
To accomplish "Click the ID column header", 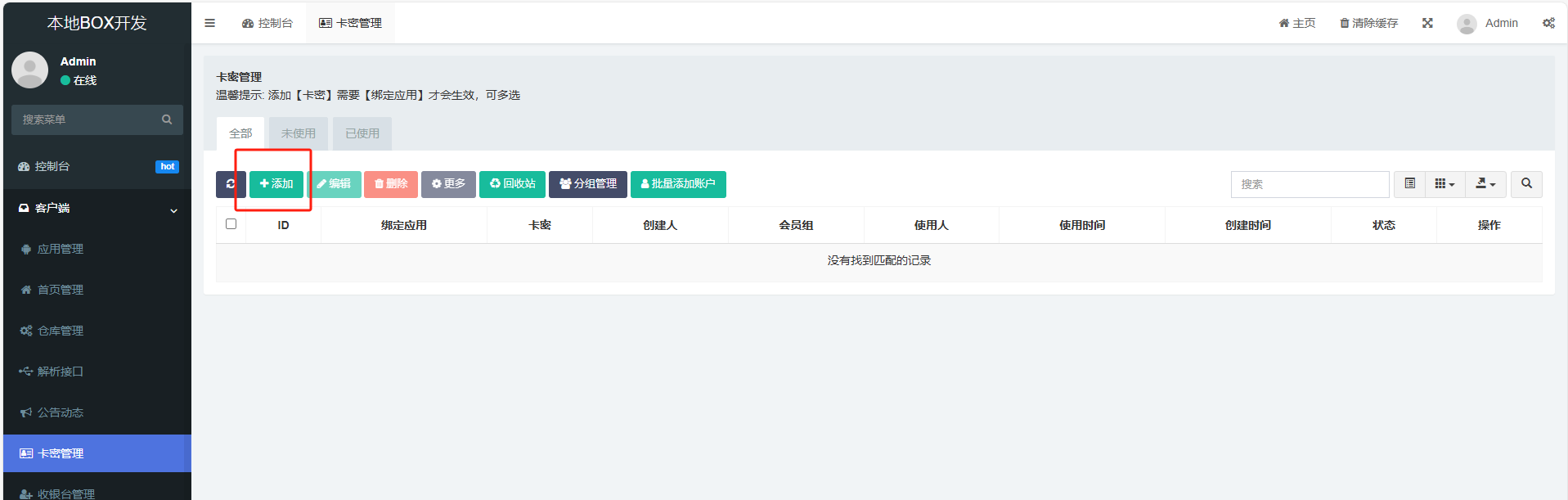I will pyautogui.click(x=283, y=225).
